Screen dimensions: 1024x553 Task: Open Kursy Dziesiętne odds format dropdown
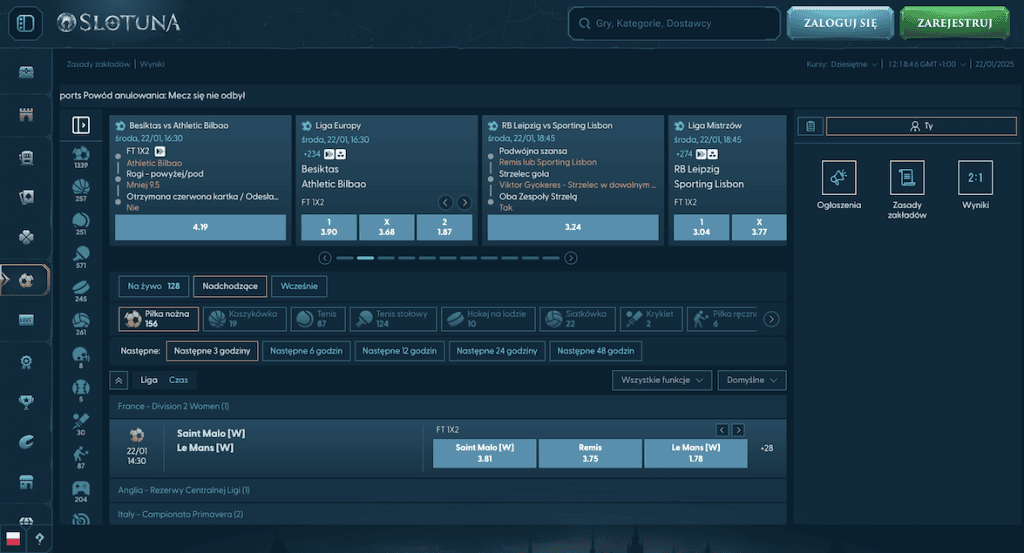[x=842, y=64]
